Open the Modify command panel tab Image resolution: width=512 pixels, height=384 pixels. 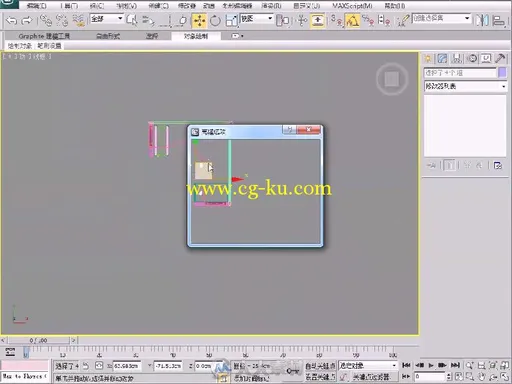tap(442, 59)
